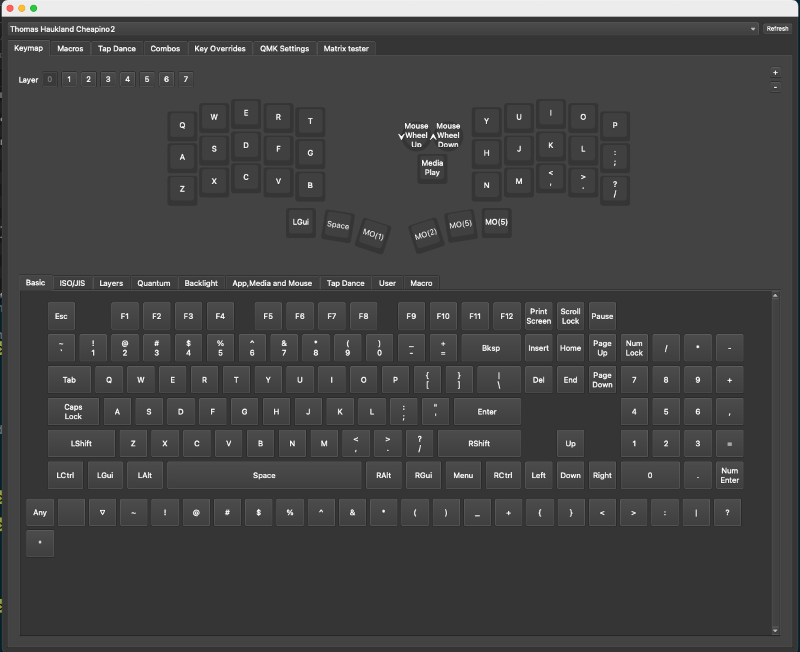Select the MO(1) thumb key
Screen dimensions: 800x652
[x=372, y=233]
